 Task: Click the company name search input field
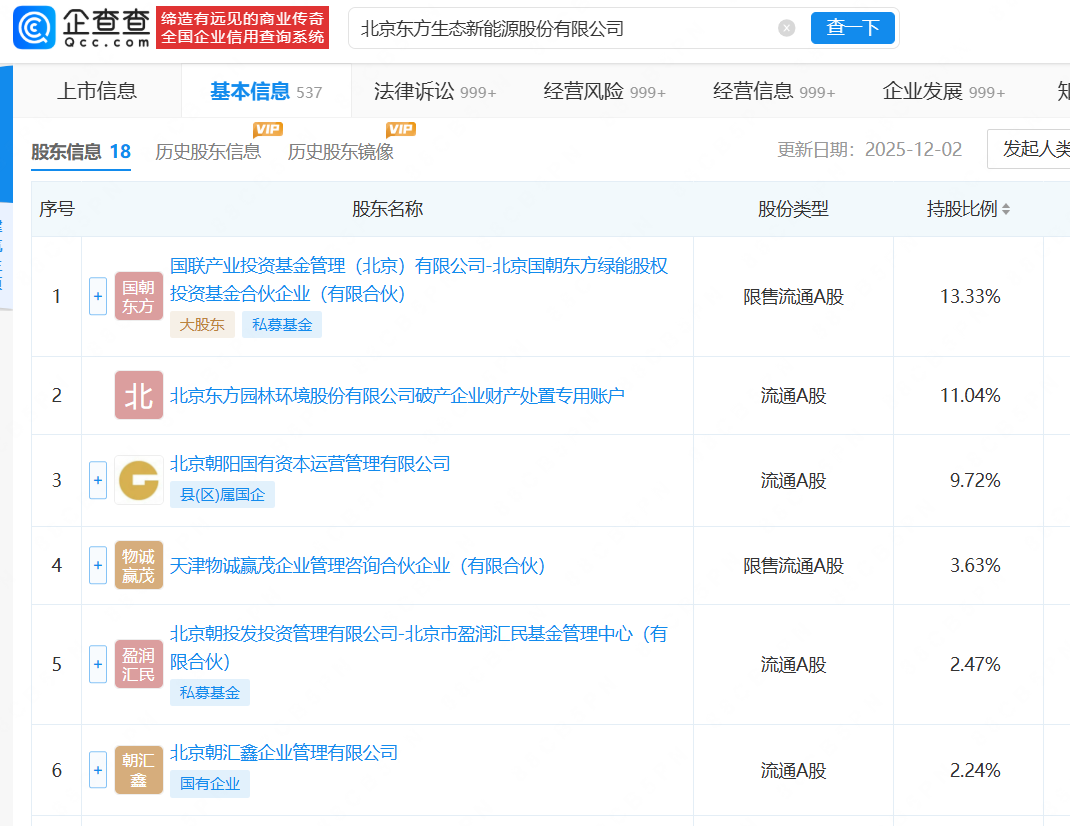tap(560, 28)
